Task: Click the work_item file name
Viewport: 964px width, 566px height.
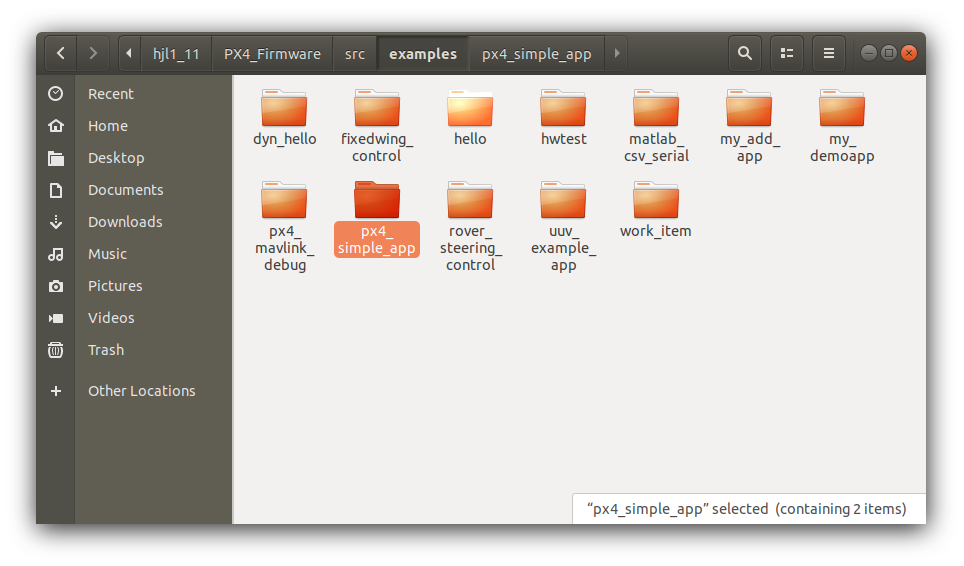Action: coord(656,231)
